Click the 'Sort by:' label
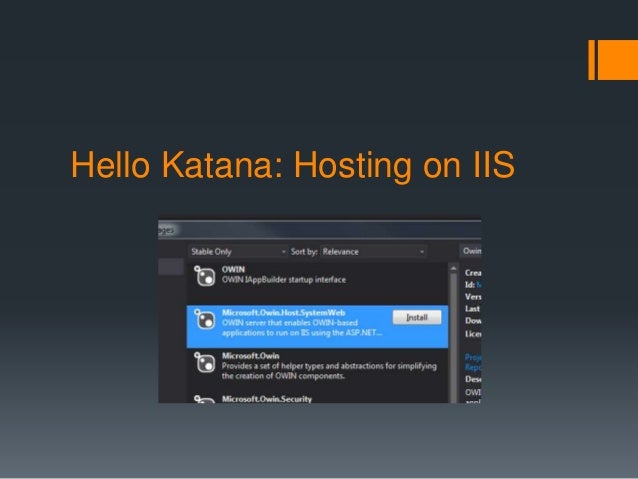The image size is (638, 479). [304, 252]
